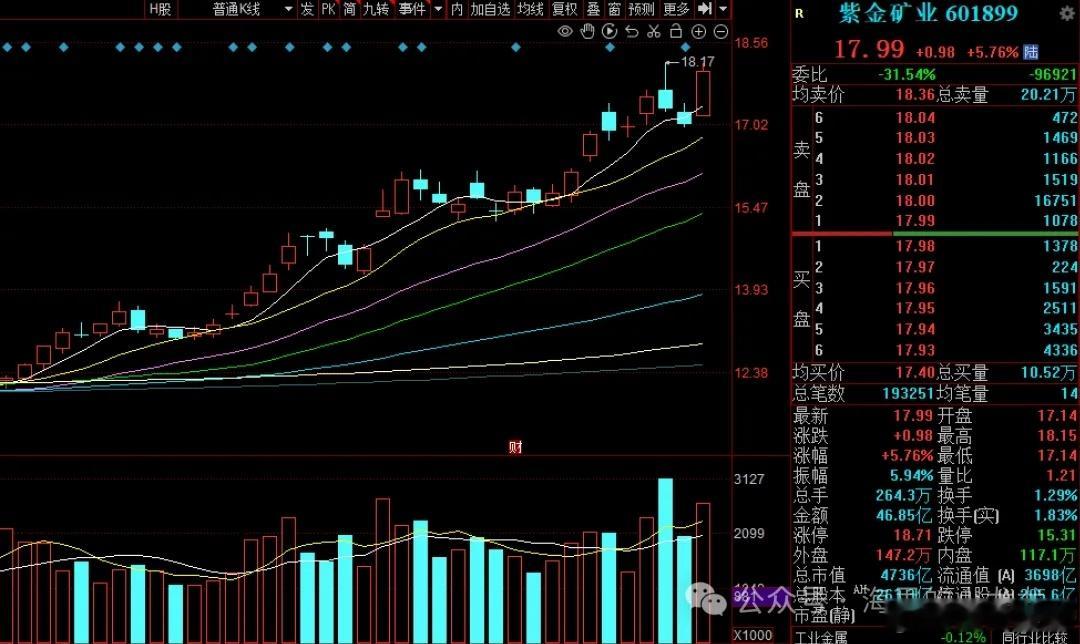Expand the 普通K线 chart type dropdown
The width and height of the screenshot is (1080, 644).
[x=288, y=9]
